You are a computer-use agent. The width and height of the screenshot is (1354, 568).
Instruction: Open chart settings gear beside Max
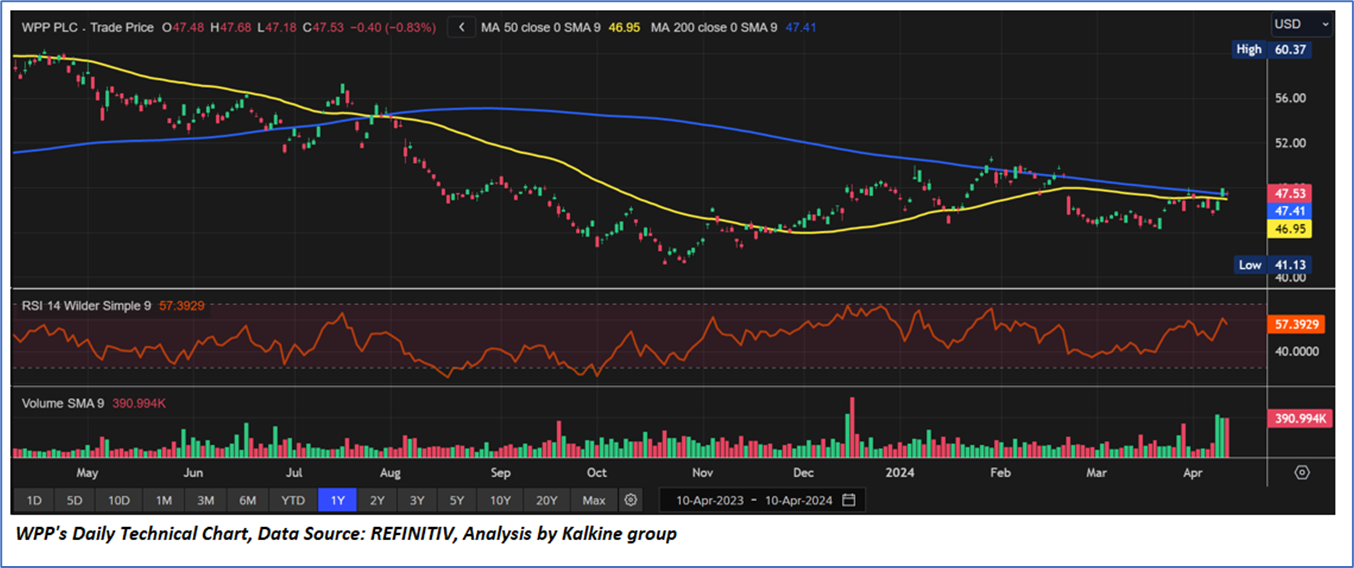coord(630,500)
